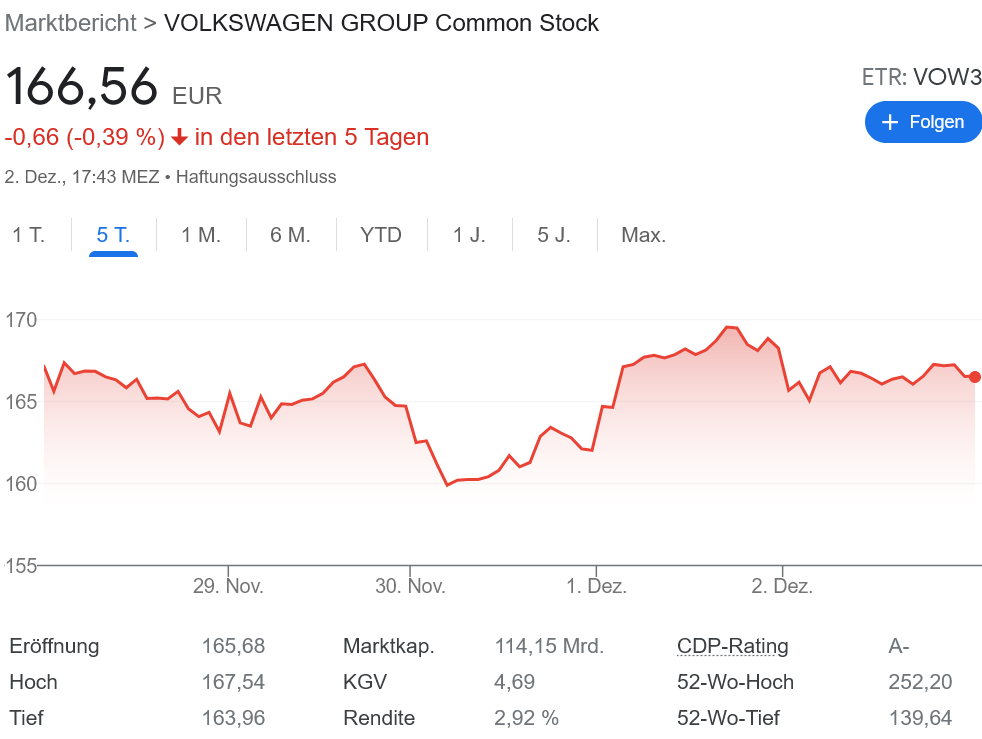Show the YTD chart range
The image size is (982, 739).
pos(381,236)
